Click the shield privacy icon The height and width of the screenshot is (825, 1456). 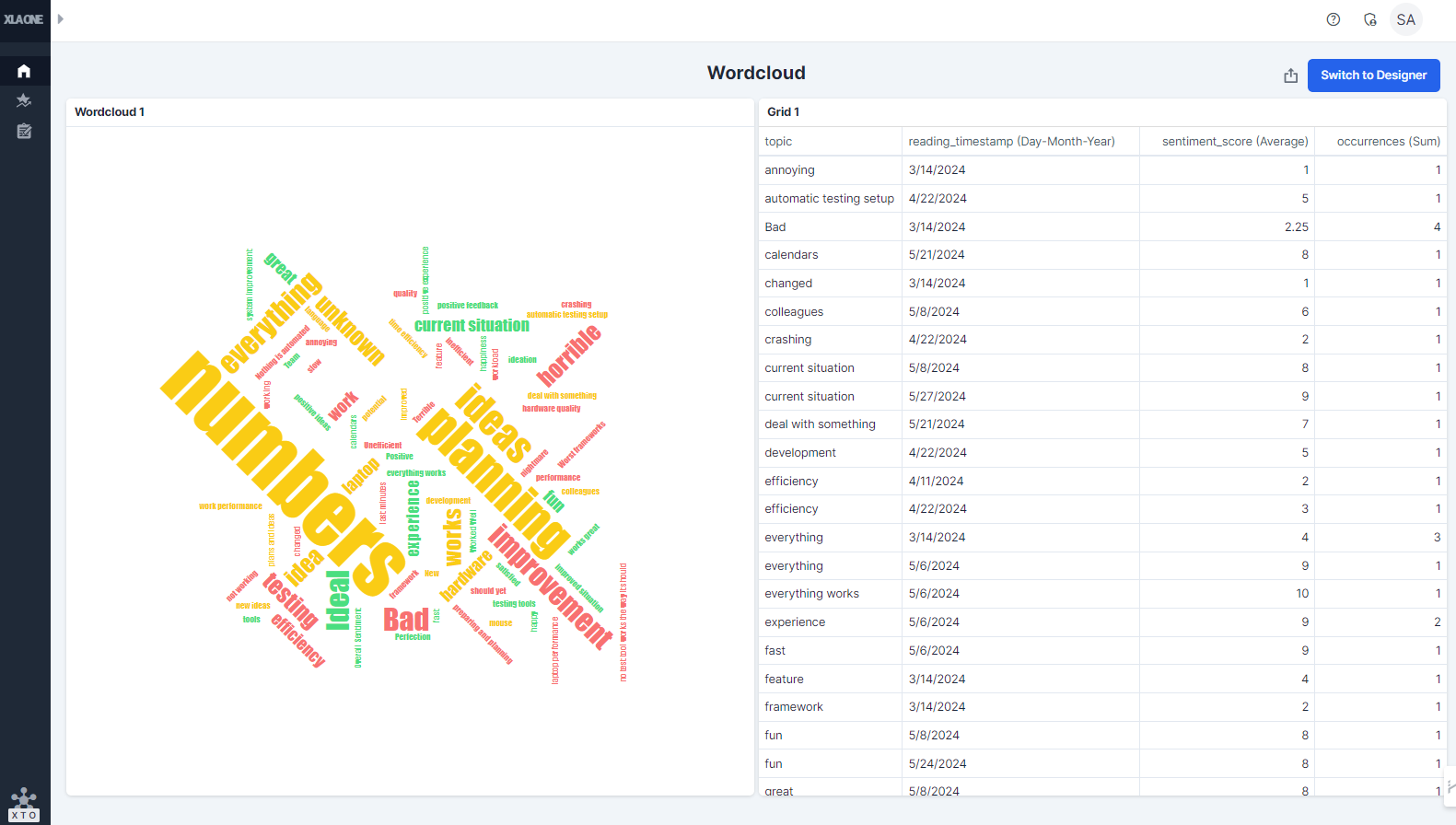tap(1369, 19)
